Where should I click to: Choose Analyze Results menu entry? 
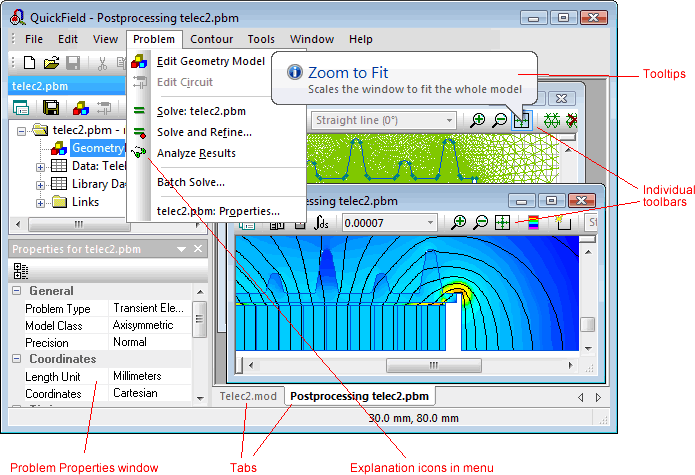[x=216, y=153]
